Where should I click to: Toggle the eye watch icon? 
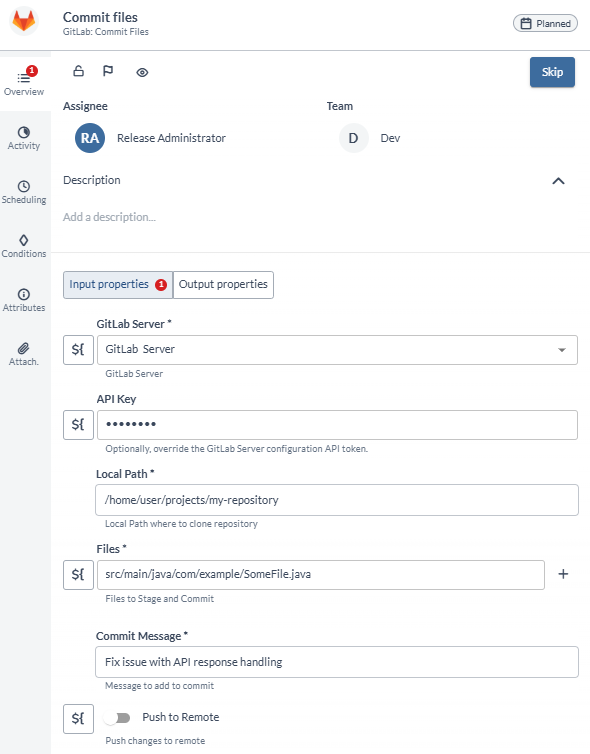point(142,72)
